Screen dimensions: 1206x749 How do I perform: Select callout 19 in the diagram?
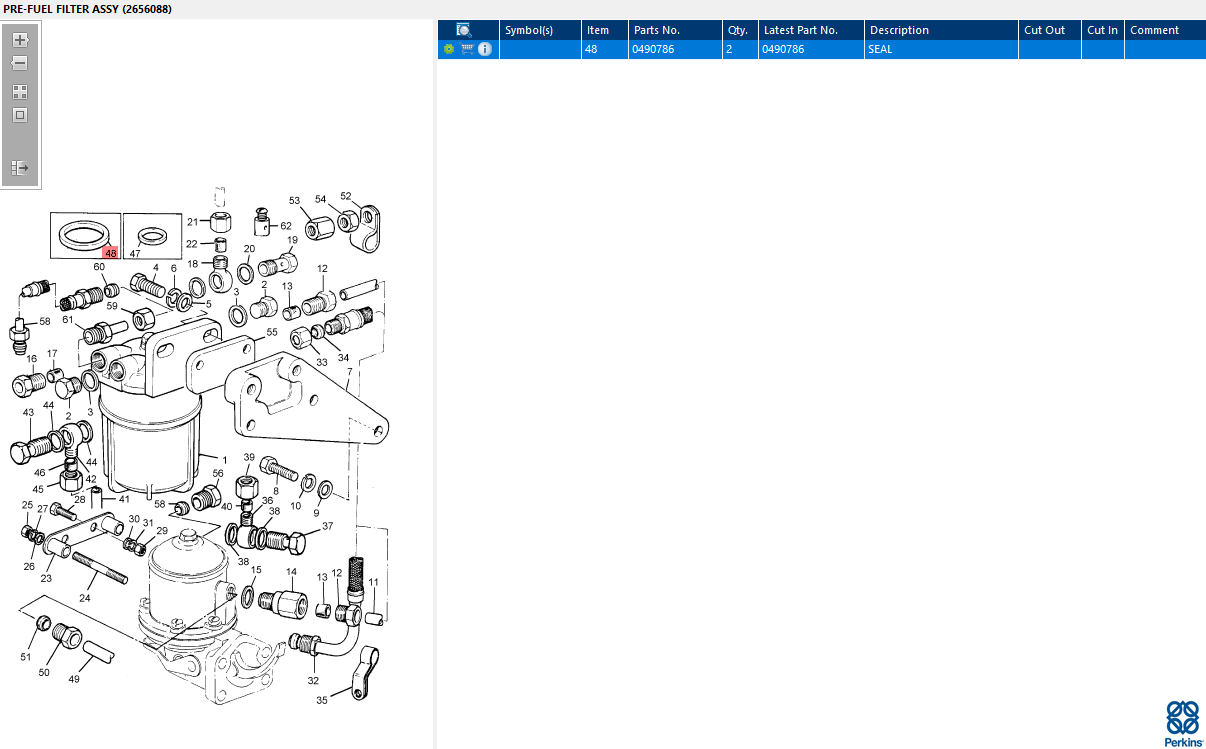click(292, 240)
